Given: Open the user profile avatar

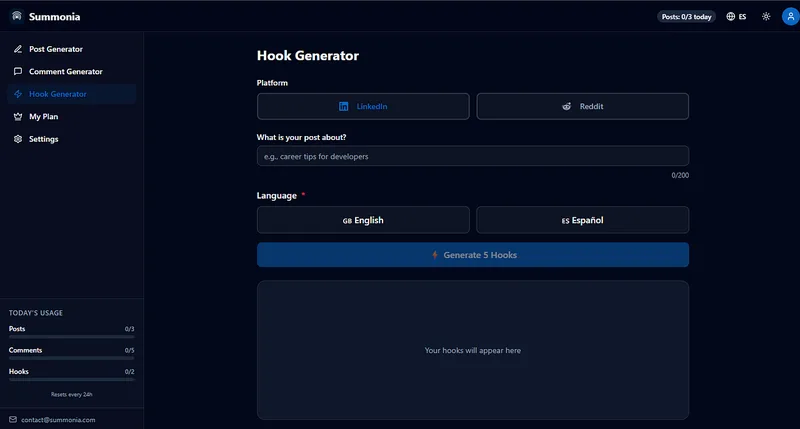Looking at the screenshot, I should (791, 16).
